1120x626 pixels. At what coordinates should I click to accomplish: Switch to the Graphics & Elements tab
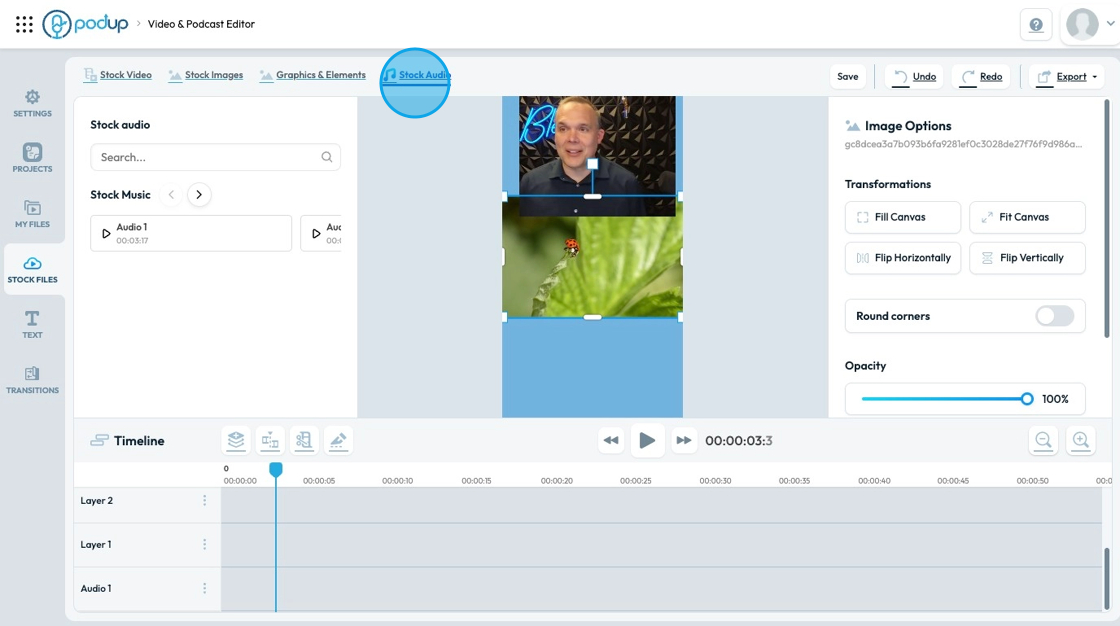pos(313,75)
